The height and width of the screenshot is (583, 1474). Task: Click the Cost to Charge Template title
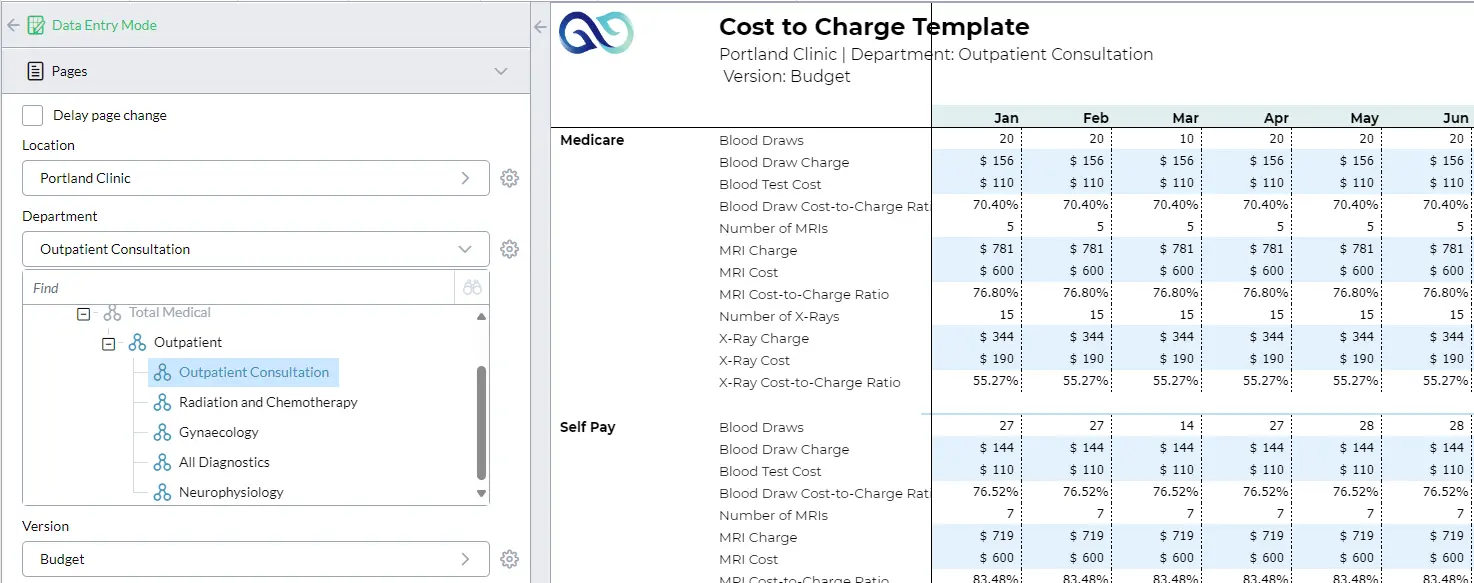tap(874, 27)
